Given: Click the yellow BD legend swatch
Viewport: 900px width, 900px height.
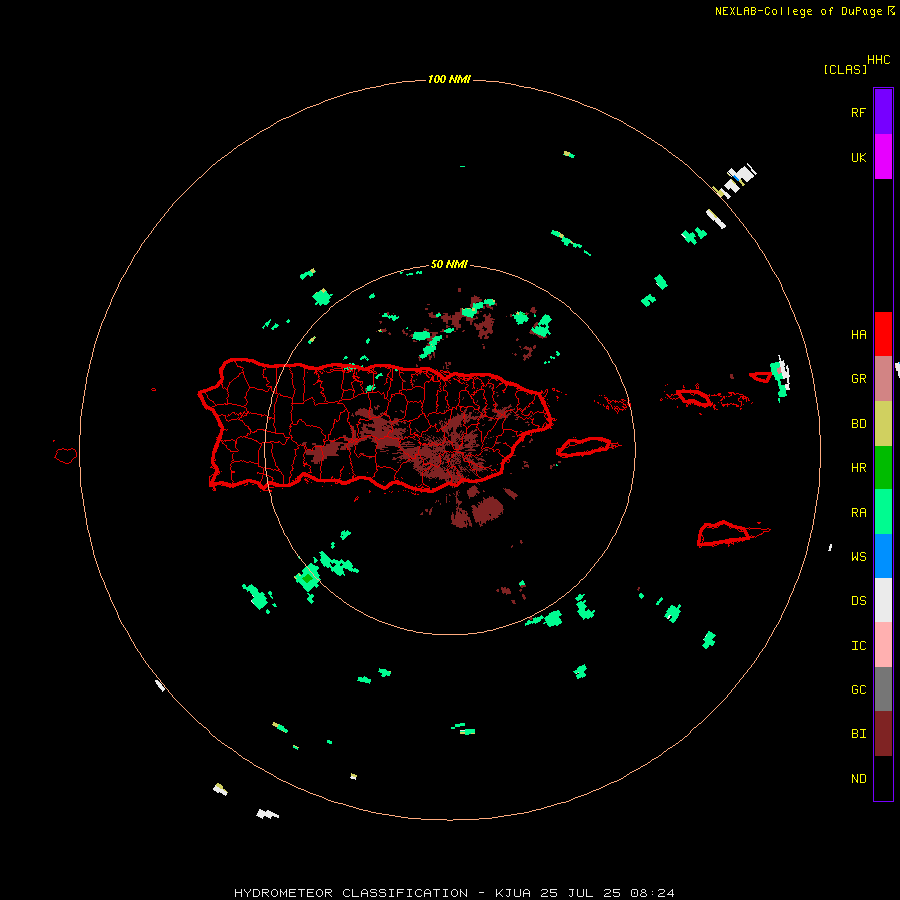Looking at the screenshot, I should click(x=883, y=423).
